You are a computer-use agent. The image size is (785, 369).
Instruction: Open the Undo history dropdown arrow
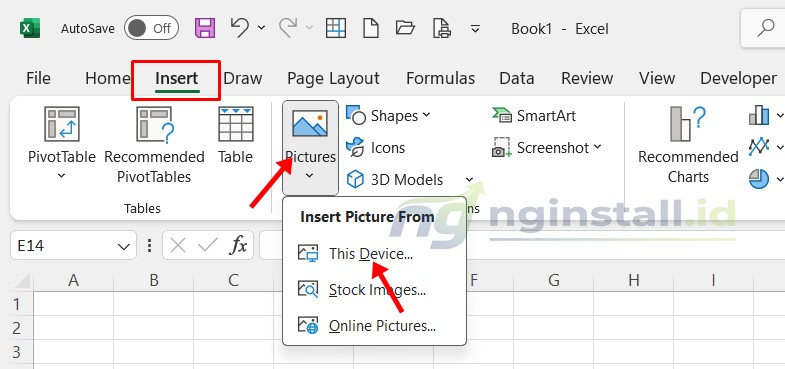click(261, 28)
